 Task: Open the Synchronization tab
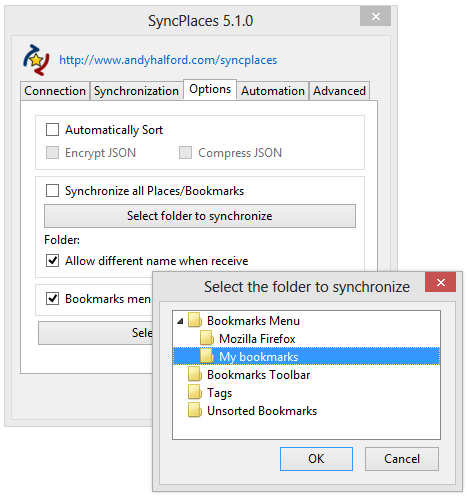pos(136,91)
